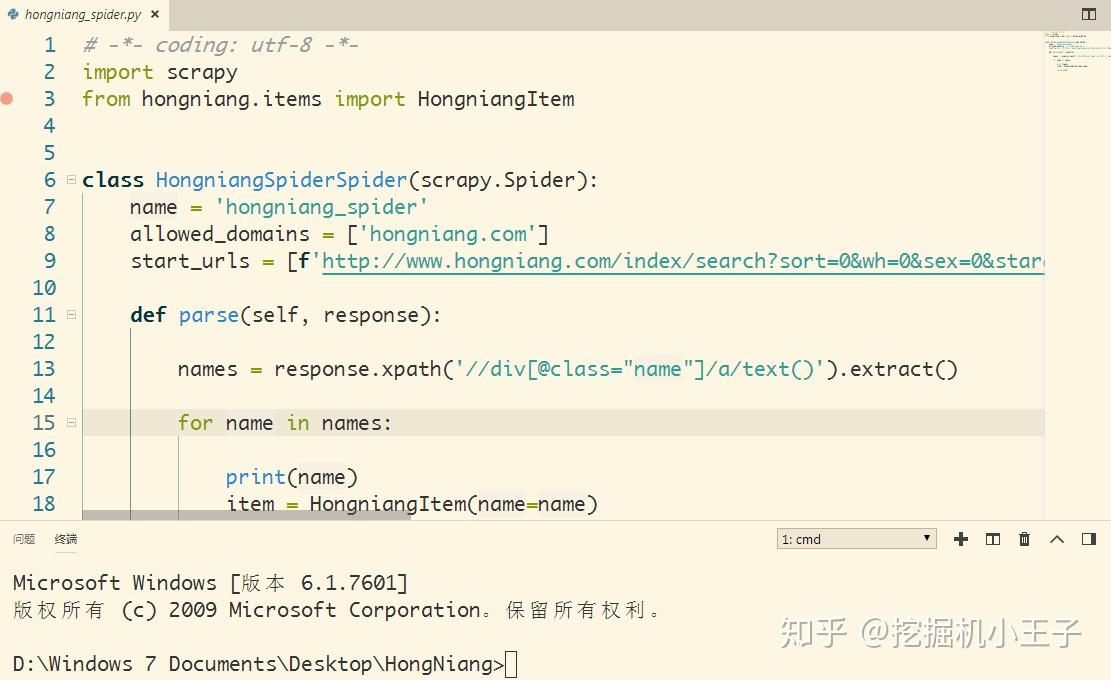Click the editor horizontal scrollbar
Screen dimensions: 1111x680
(x=247, y=515)
